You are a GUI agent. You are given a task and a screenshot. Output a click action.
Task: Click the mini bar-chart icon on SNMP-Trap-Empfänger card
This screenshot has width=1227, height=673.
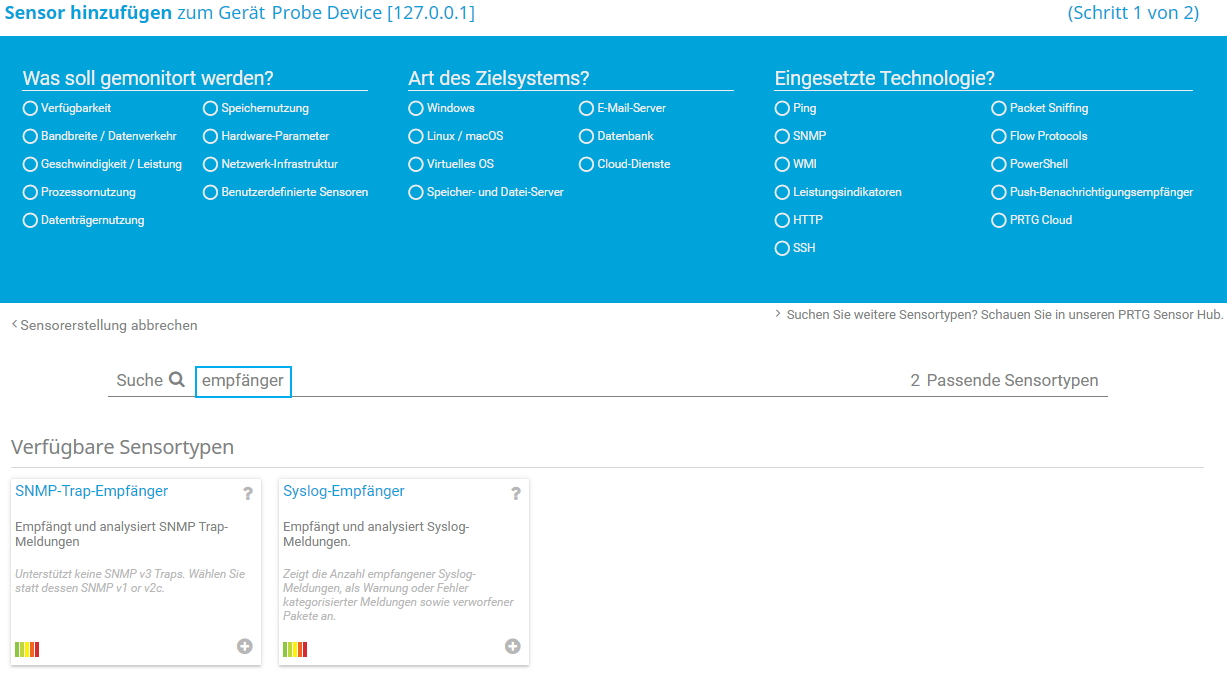coord(27,649)
